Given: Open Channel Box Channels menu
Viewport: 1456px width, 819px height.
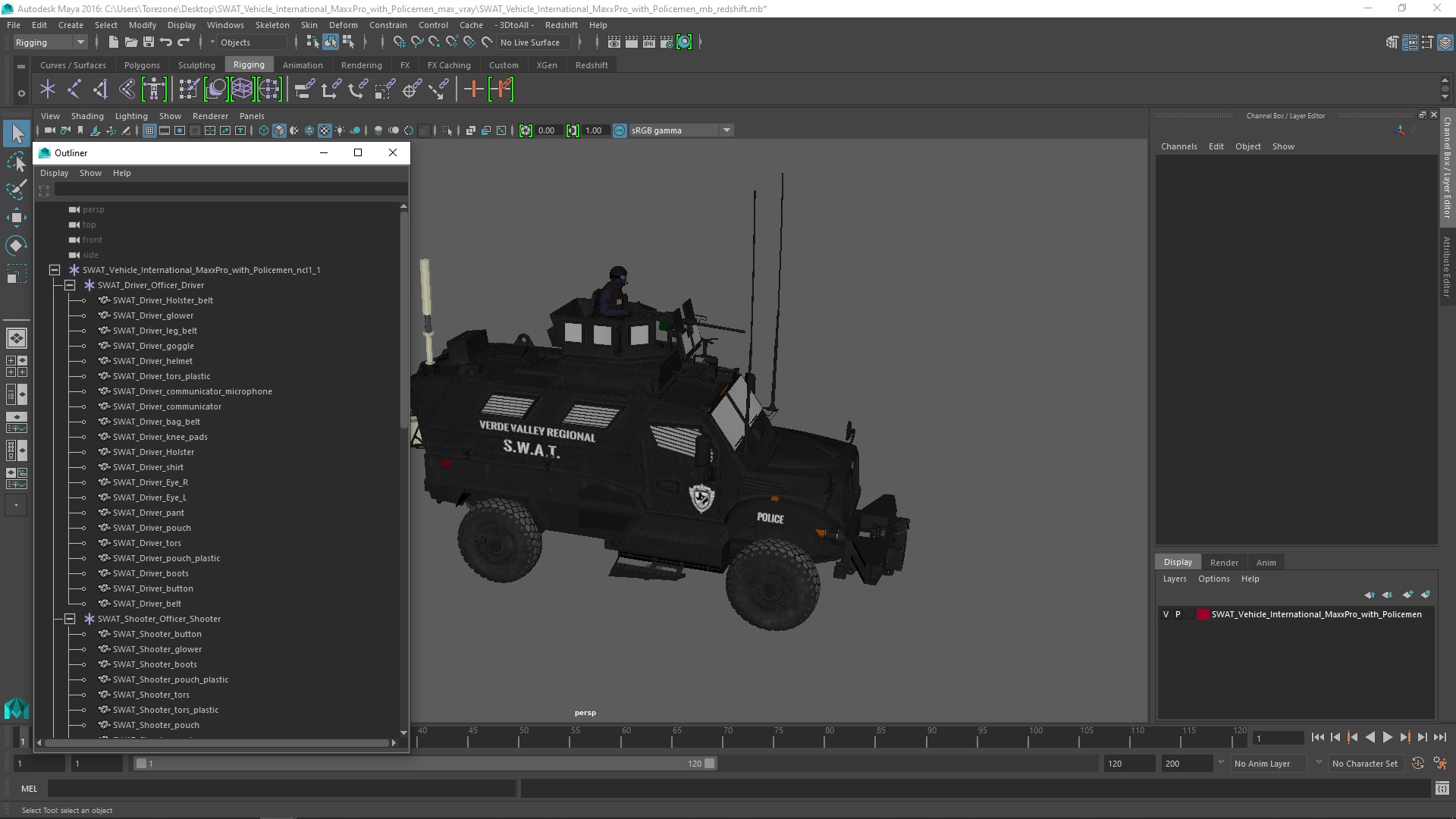Looking at the screenshot, I should click(x=1178, y=146).
